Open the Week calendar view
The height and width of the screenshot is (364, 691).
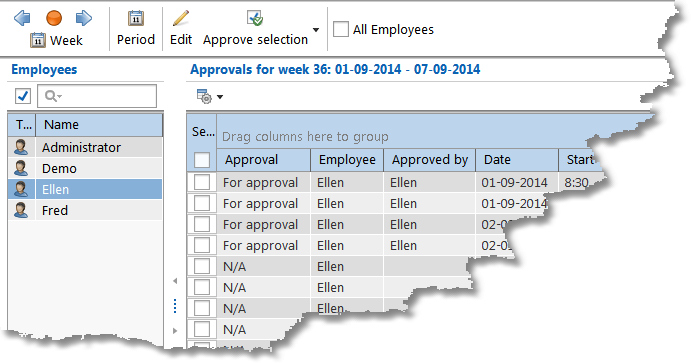click(x=56, y=40)
